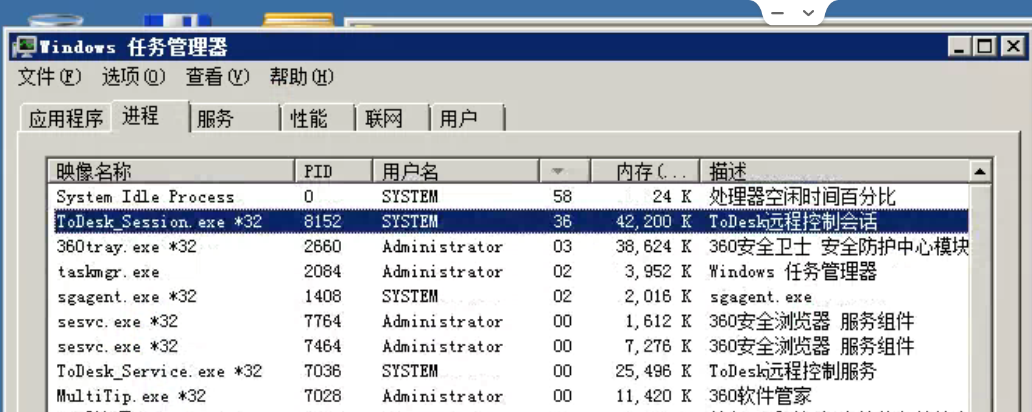
Task: Open the 性能 tab
Action: click(x=318, y=119)
